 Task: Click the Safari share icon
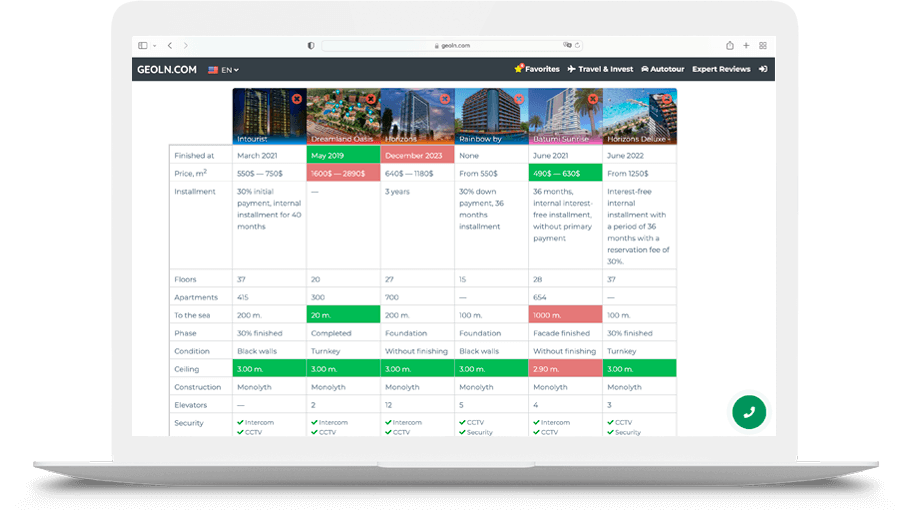(x=730, y=46)
